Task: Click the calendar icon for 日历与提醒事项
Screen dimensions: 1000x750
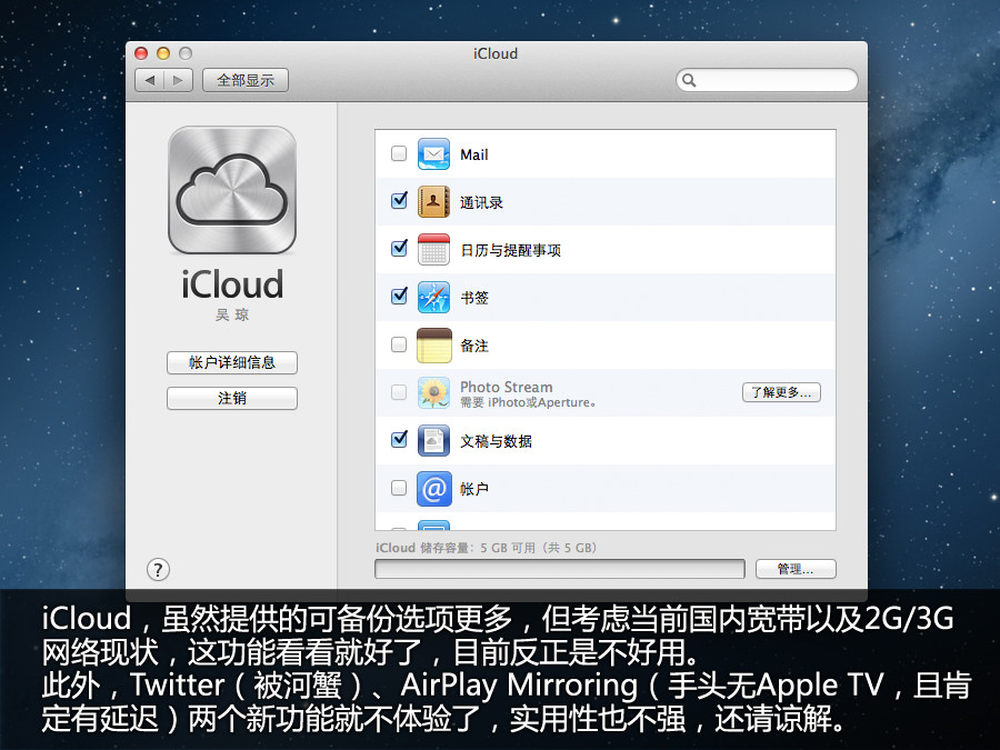Action: pyautogui.click(x=434, y=249)
